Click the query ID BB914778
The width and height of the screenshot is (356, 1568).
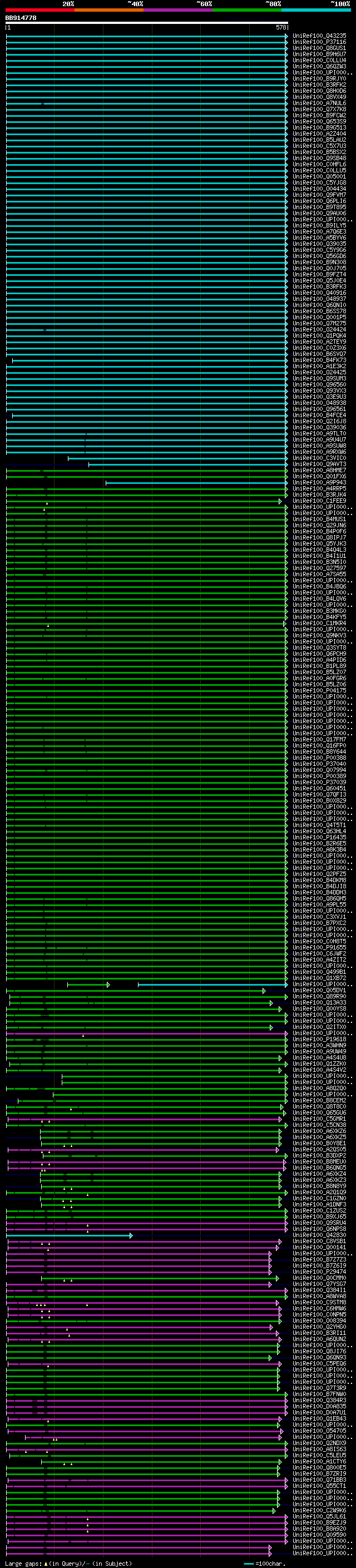(21, 18)
